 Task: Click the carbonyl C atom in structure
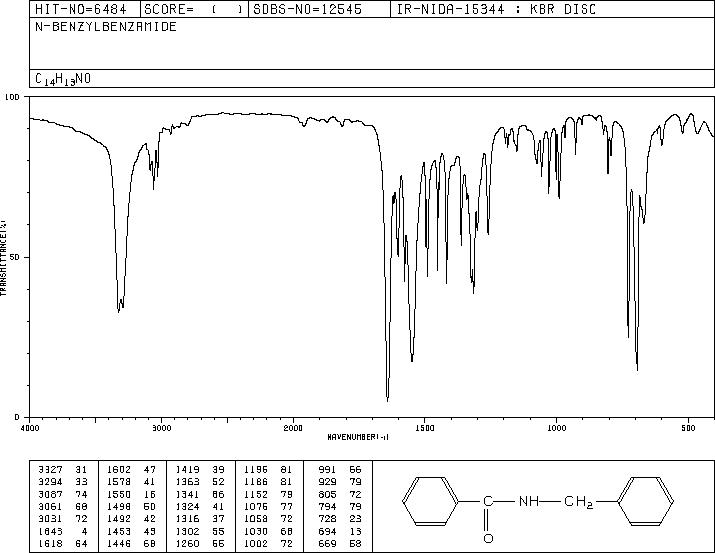[x=487, y=501]
